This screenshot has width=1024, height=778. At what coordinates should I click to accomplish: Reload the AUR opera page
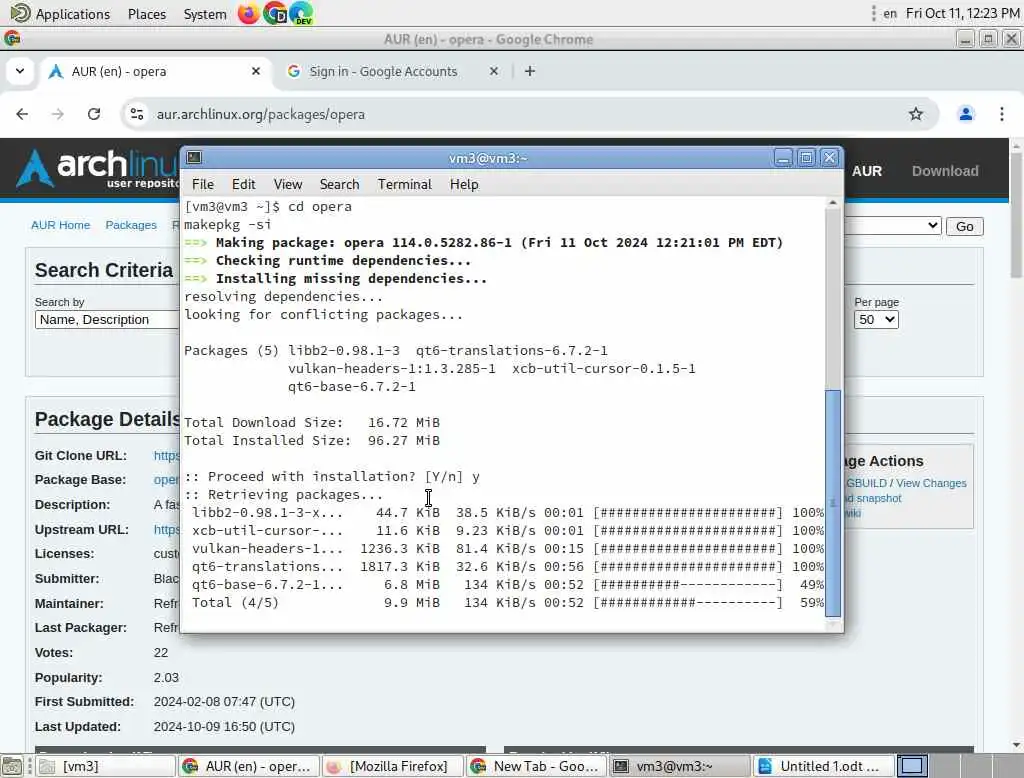(x=94, y=114)
